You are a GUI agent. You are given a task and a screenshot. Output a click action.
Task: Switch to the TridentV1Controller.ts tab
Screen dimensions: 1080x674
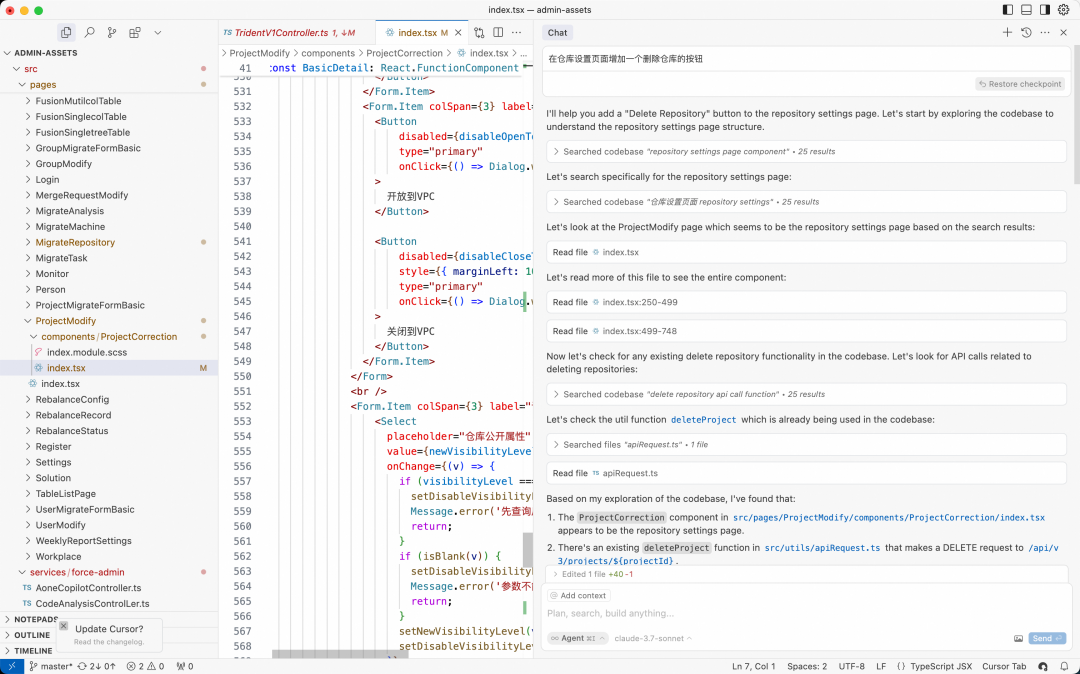click(x=283, y=33)
